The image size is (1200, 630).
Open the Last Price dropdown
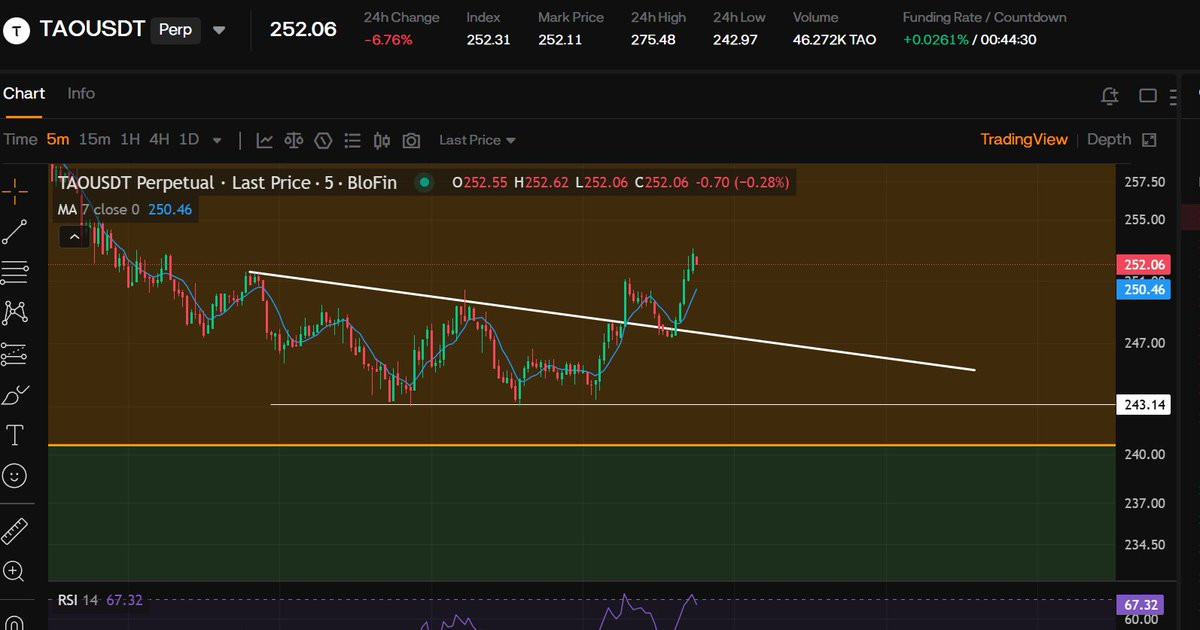[x=477, y=140]
